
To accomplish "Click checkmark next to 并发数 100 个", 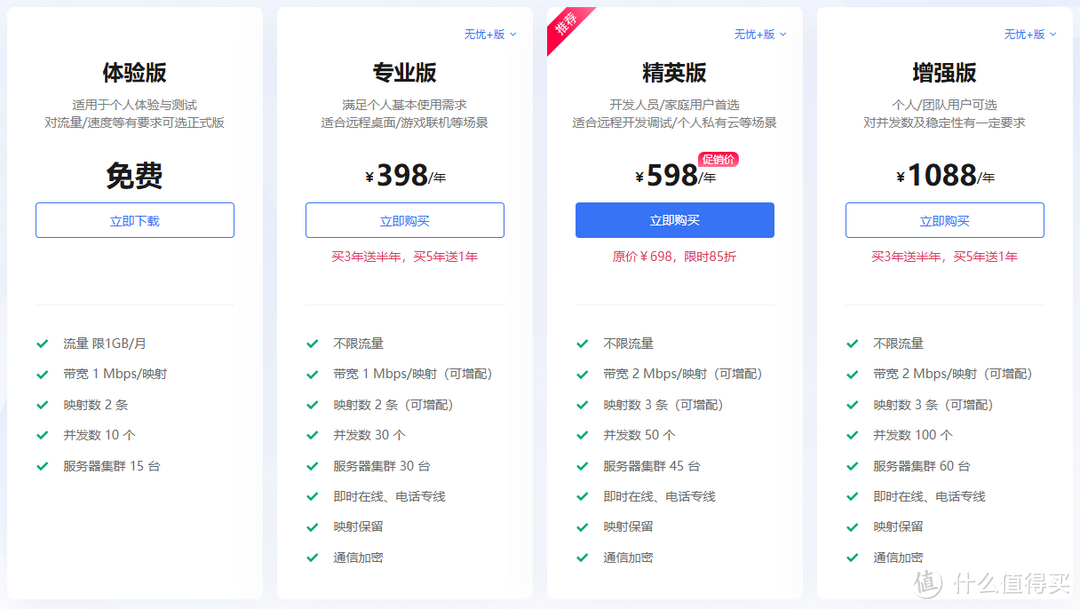I will 853,435.
